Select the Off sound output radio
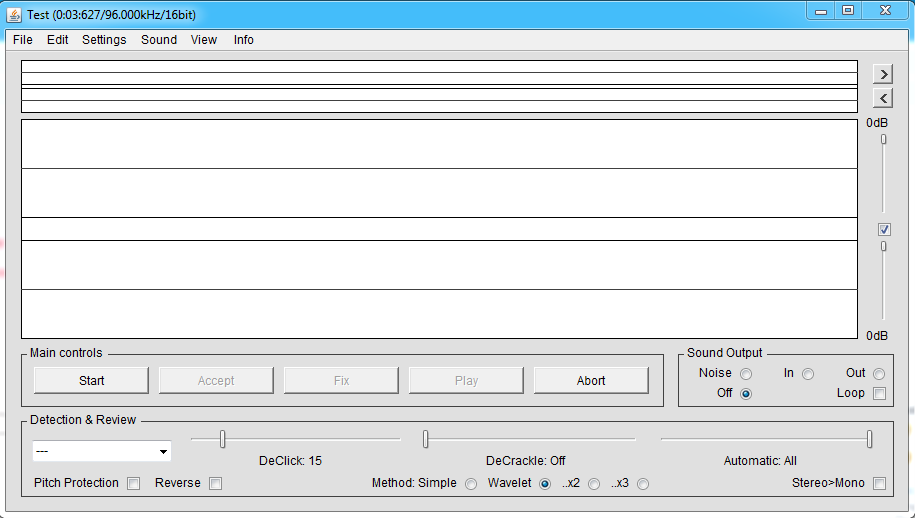 pyautogui.click(x=746, y=394)
